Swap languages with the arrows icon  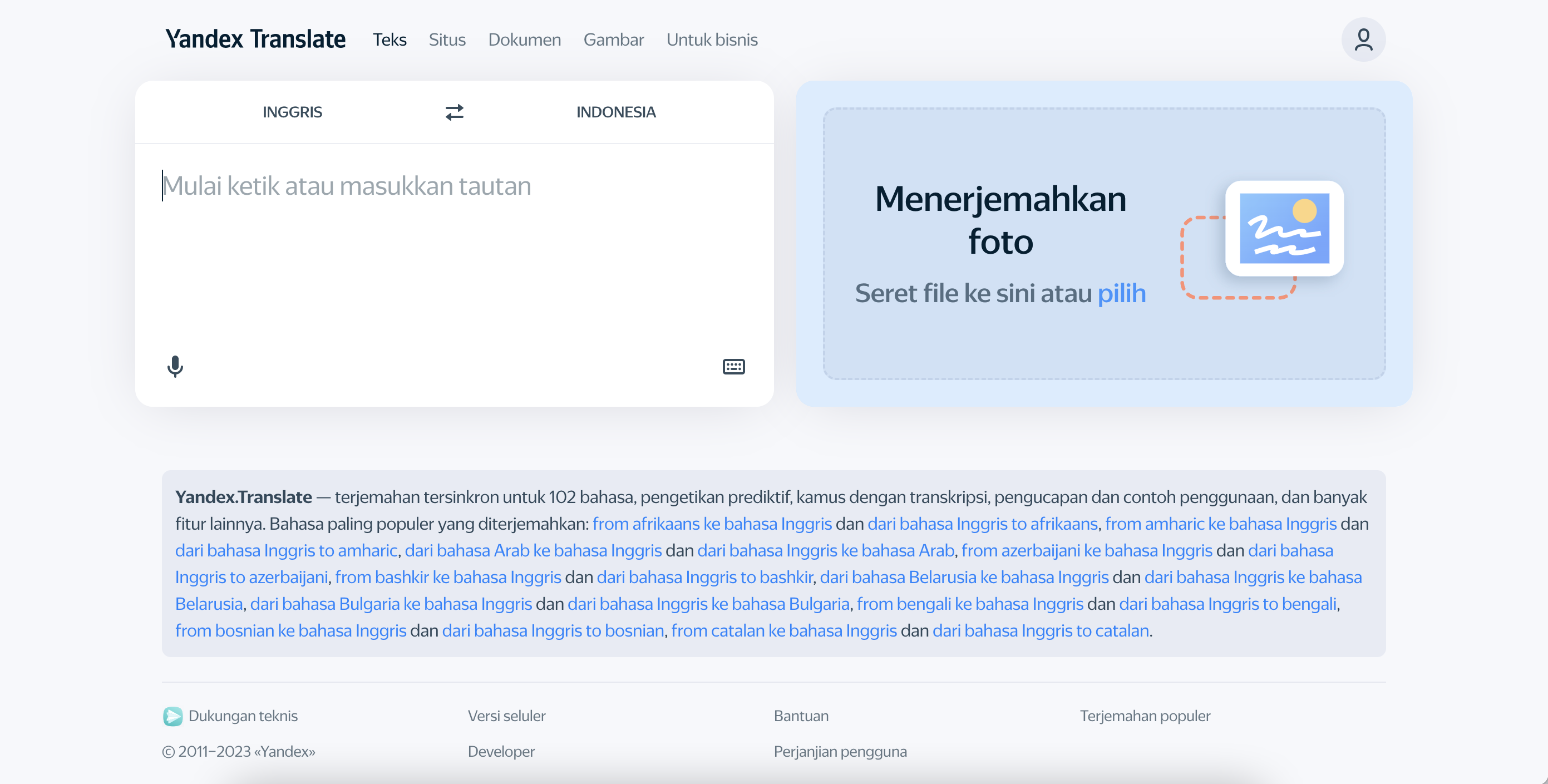(454, 112)
